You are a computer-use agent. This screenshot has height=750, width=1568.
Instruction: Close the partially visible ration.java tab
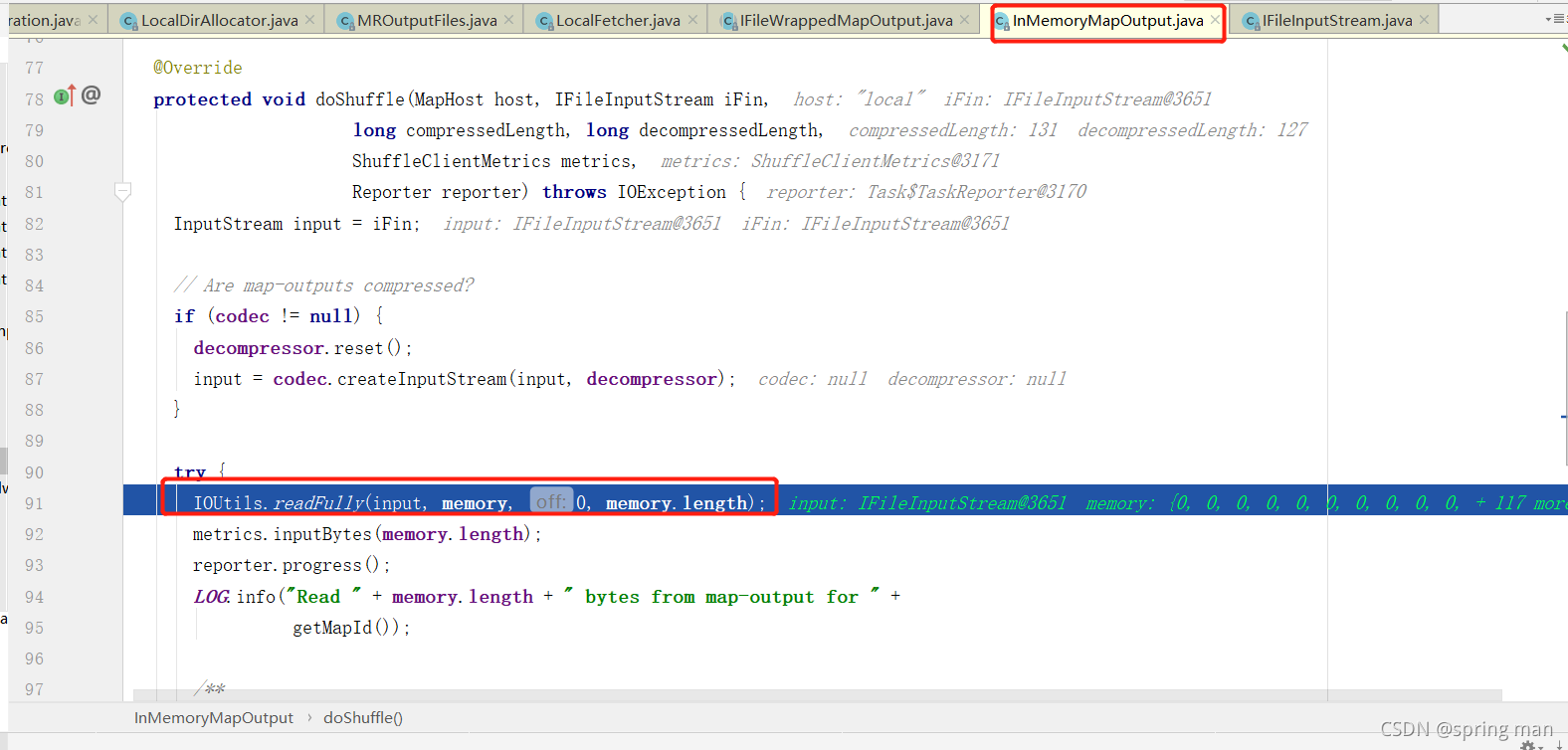pos(93,20)
